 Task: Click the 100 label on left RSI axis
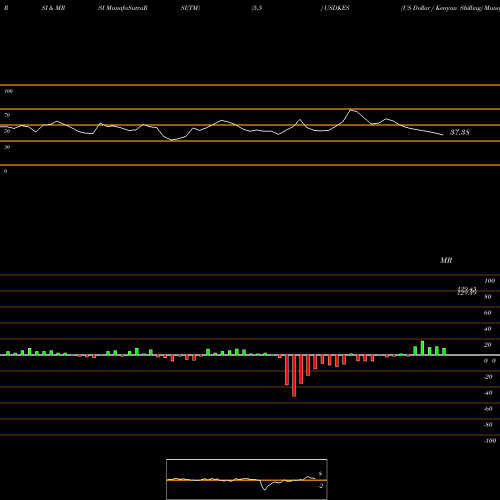click(8, 91)
